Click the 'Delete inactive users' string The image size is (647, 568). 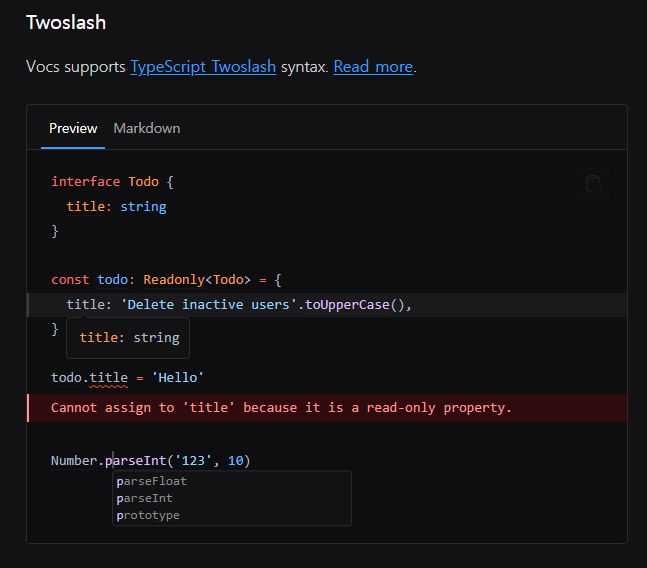pyautogui.click(x=208, y=305)
